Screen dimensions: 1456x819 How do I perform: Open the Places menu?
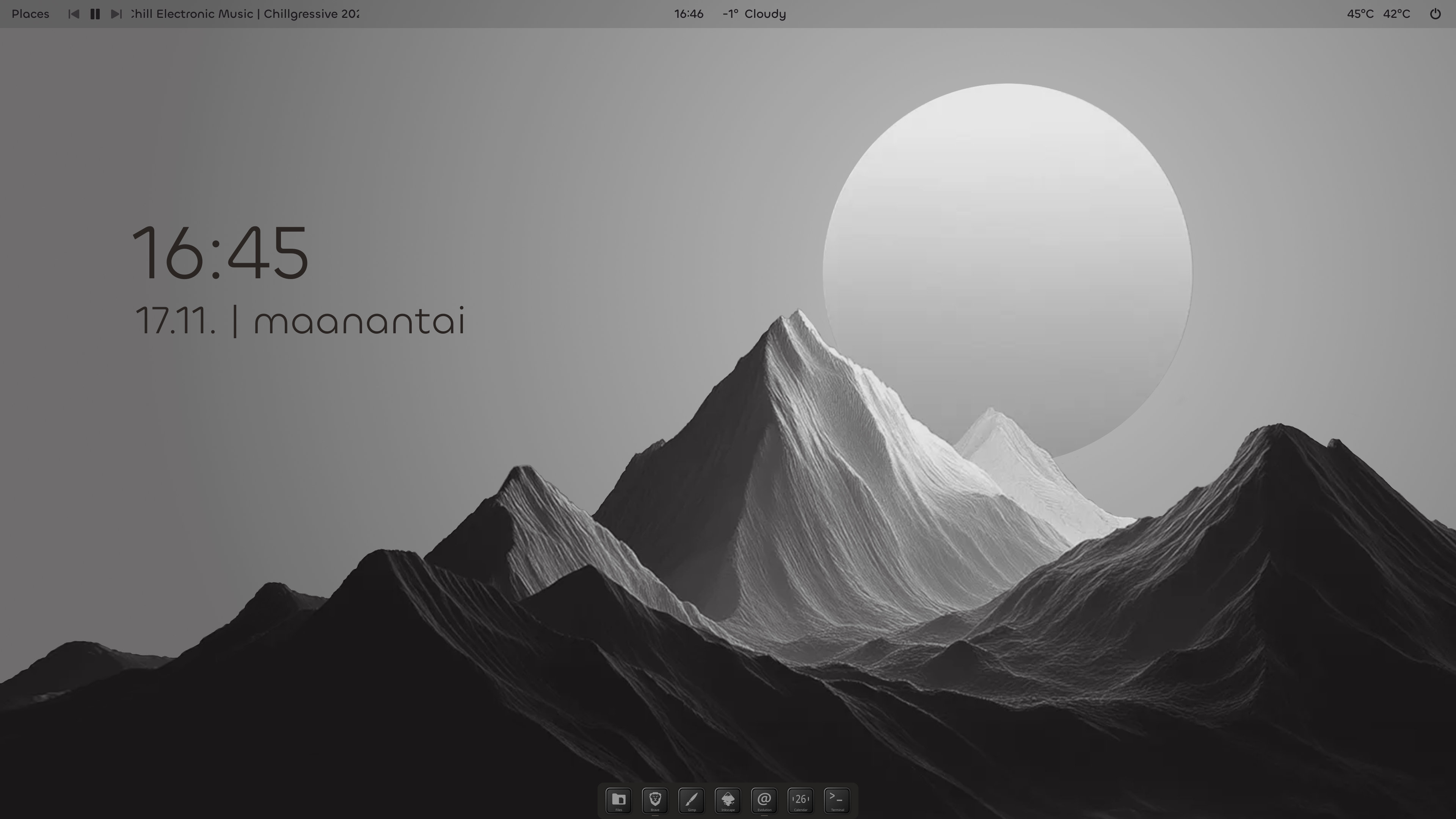pos(30,14)
